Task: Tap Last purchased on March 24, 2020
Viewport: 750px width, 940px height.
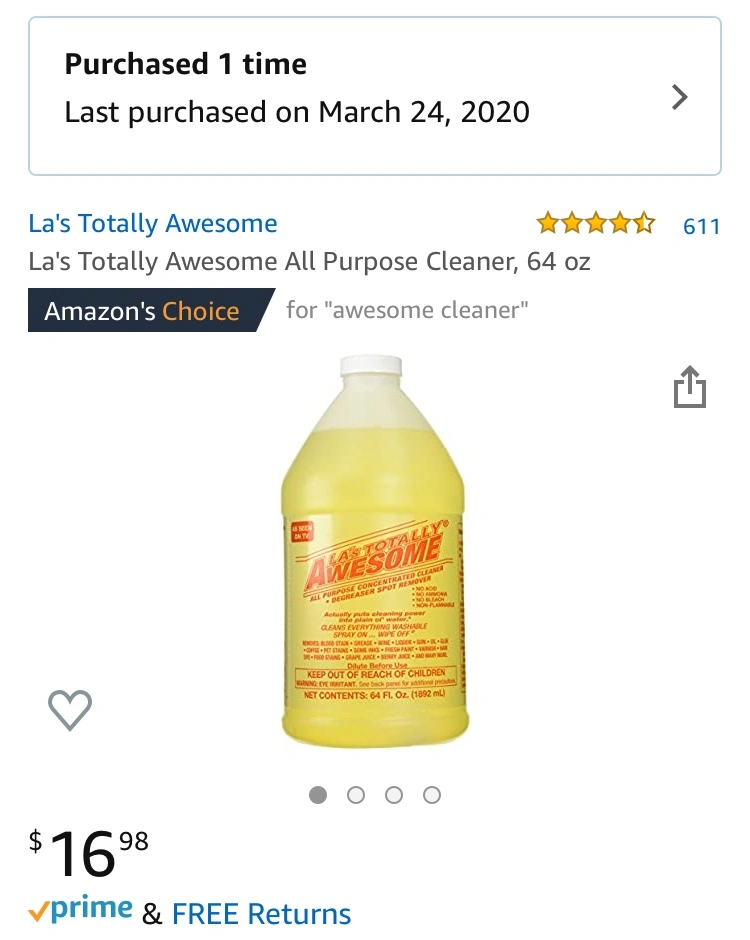Action: [297, 112]
